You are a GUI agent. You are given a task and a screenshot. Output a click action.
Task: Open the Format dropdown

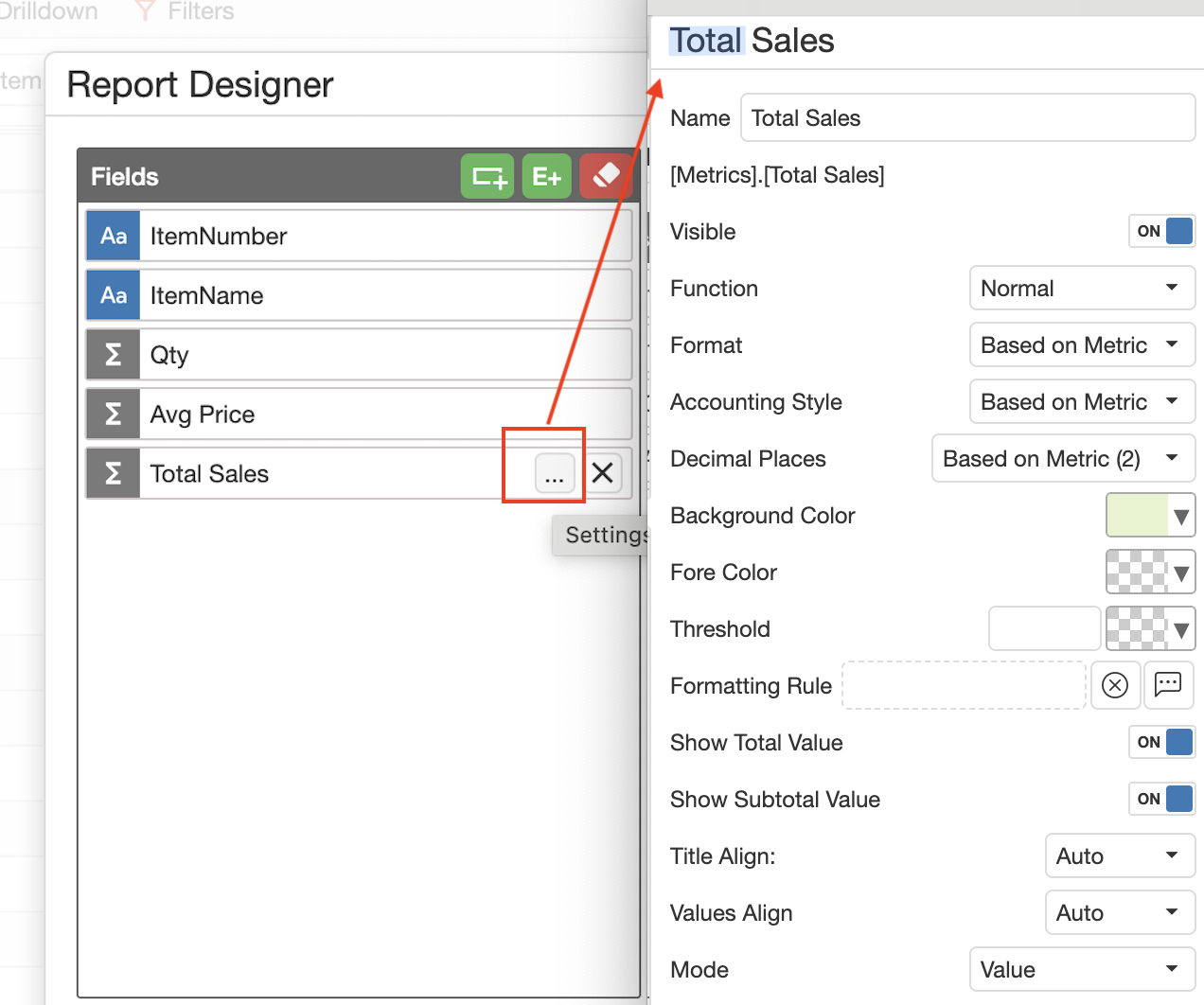1082,344
